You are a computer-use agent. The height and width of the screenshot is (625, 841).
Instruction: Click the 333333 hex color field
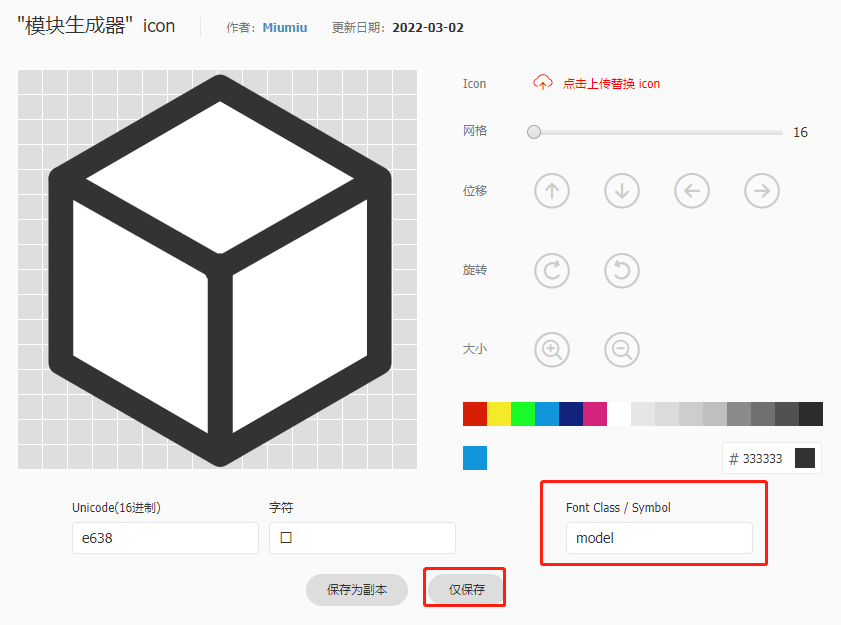point(766,458)
